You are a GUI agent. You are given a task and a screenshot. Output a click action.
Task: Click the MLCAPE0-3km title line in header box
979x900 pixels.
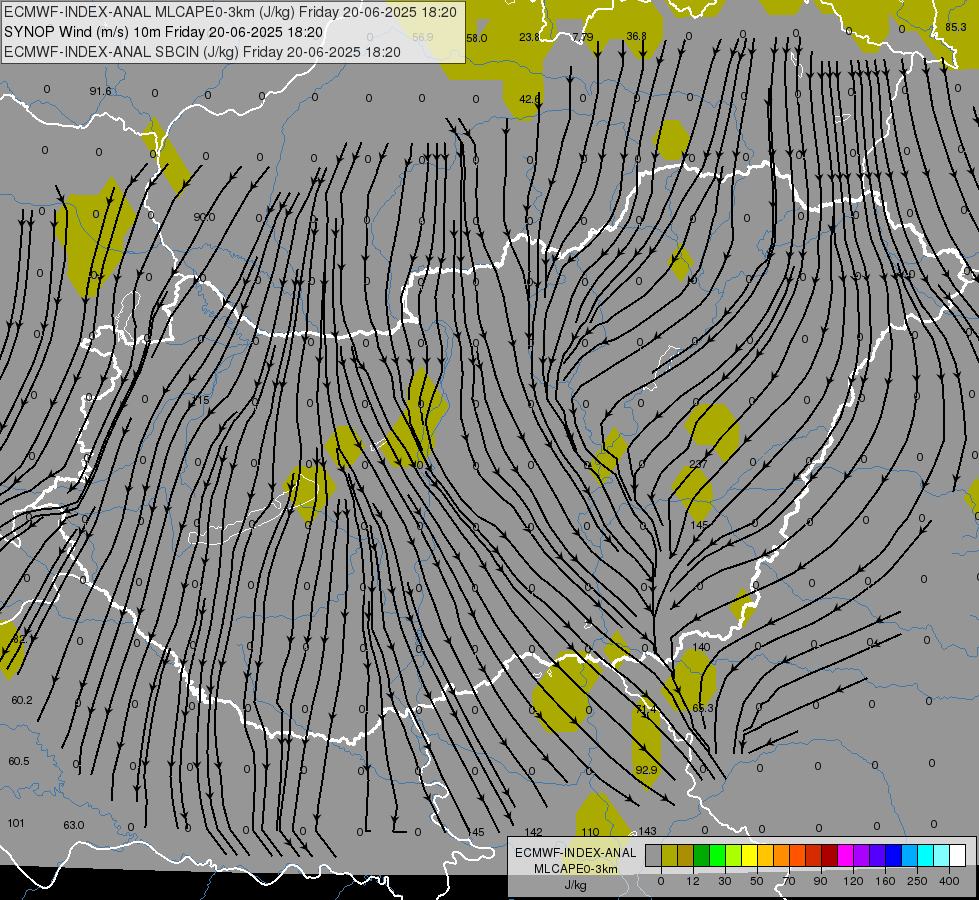pyautogui.click(x=230, y=12)
